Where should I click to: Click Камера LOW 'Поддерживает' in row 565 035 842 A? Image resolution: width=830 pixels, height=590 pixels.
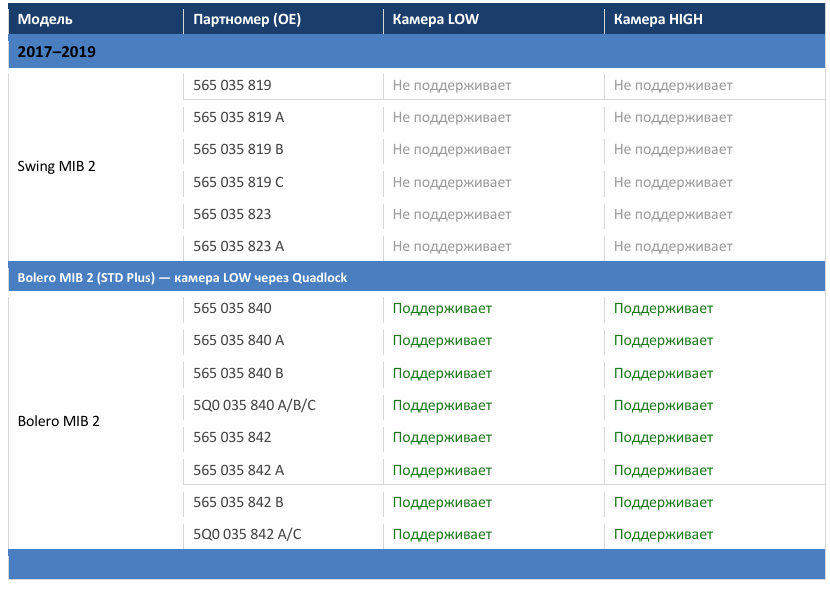[442, 470]
